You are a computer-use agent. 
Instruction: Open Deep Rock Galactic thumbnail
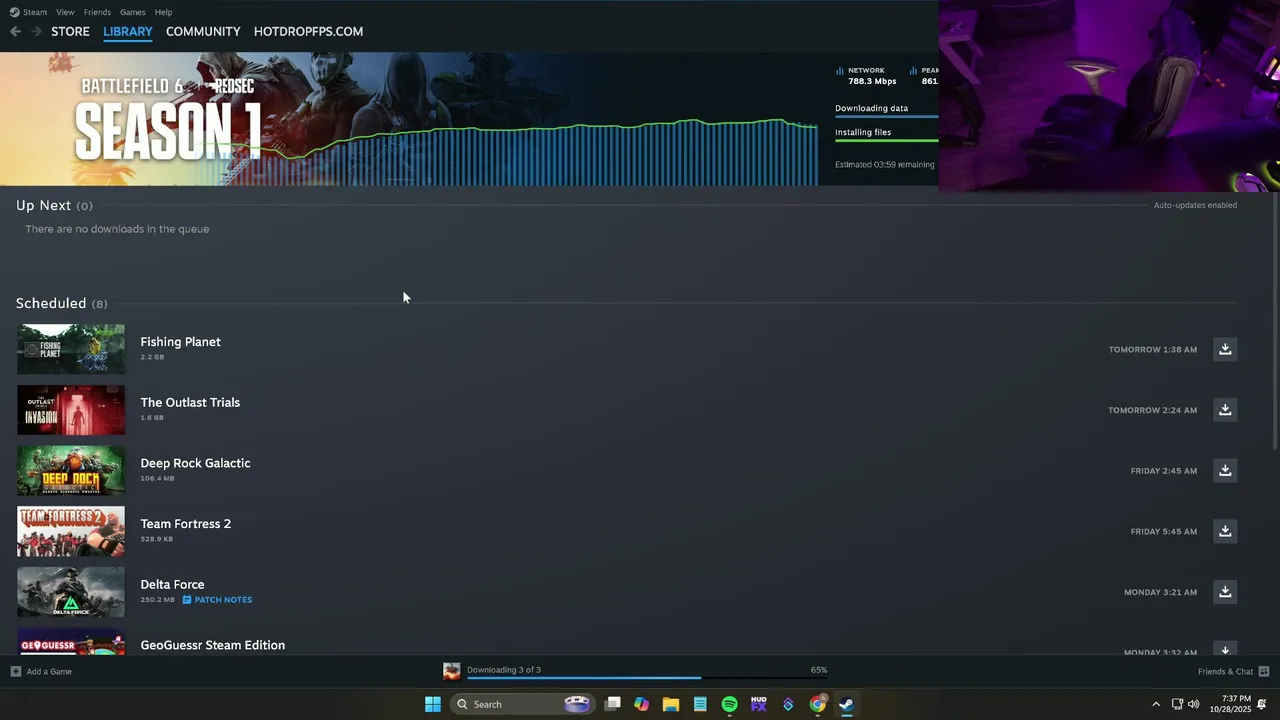71,470
